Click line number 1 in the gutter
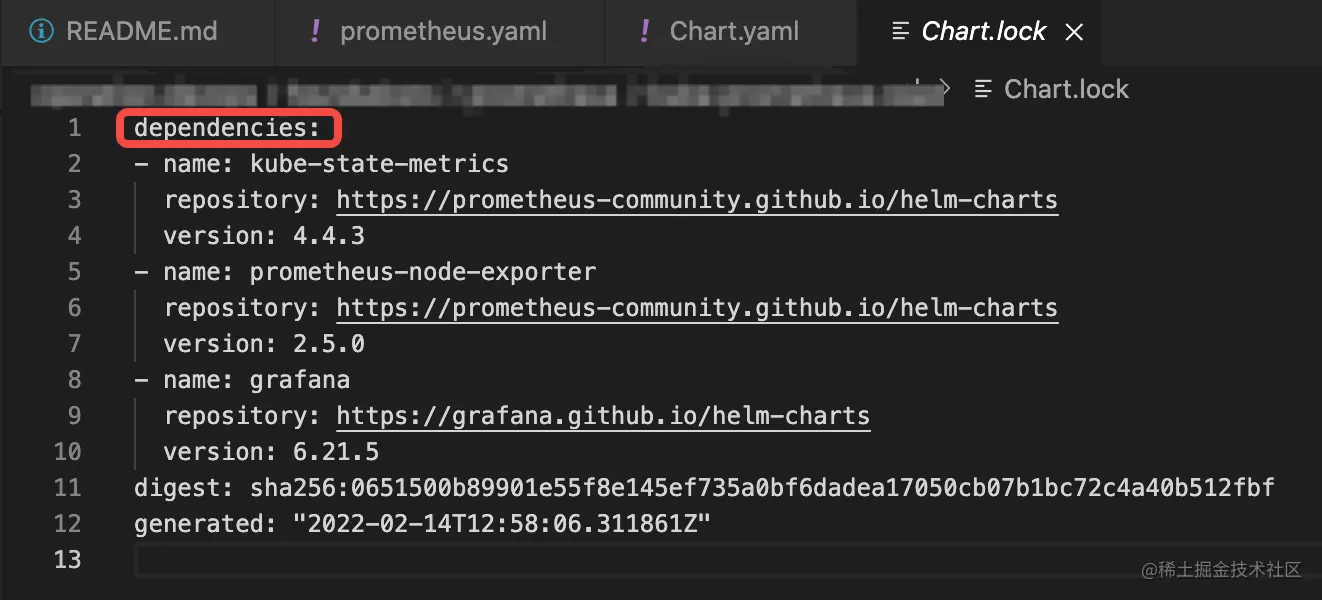 click(x=74, y=128)
